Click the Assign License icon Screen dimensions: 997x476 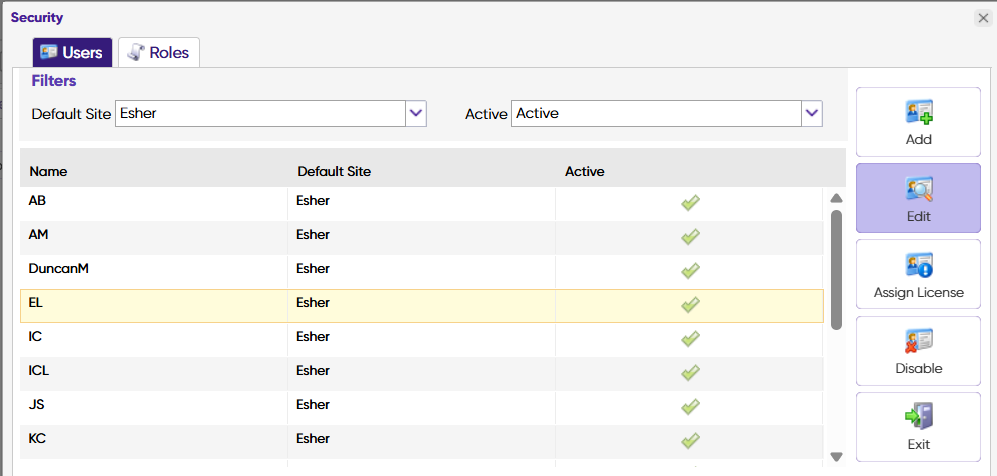pyautogui.click(x=918, y=265)
